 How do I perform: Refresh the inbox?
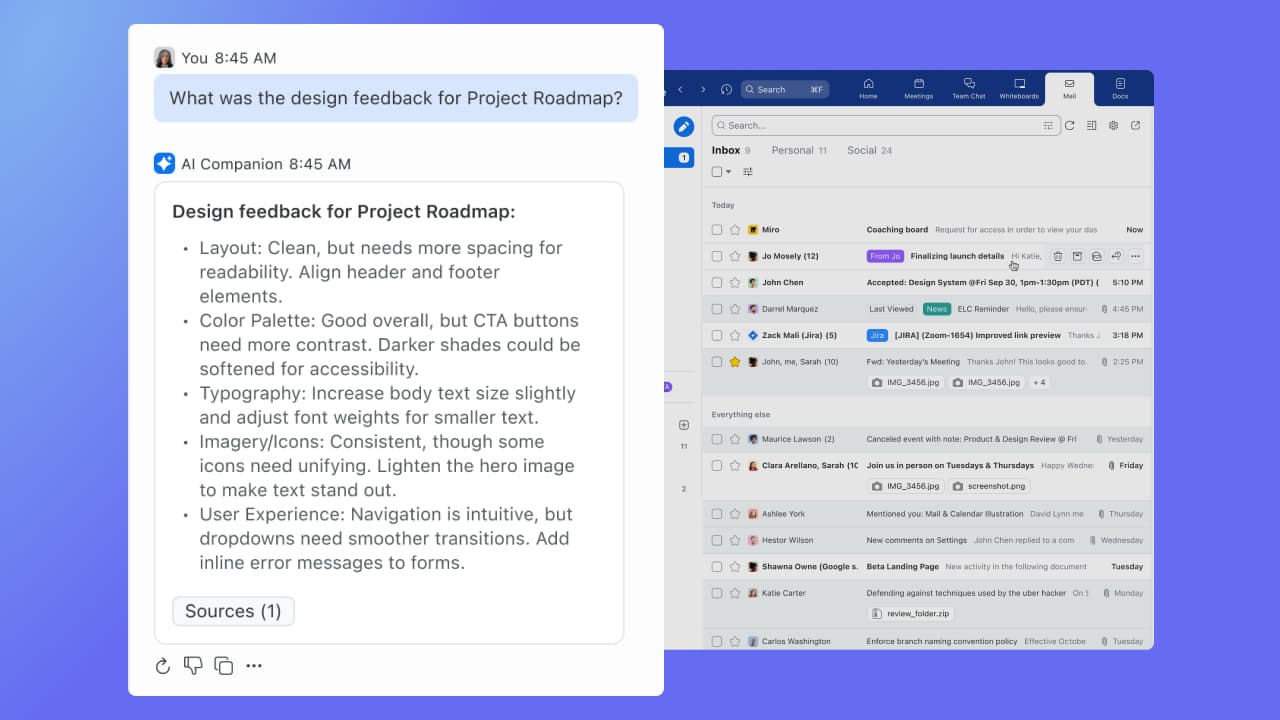tap(1069, 125)
